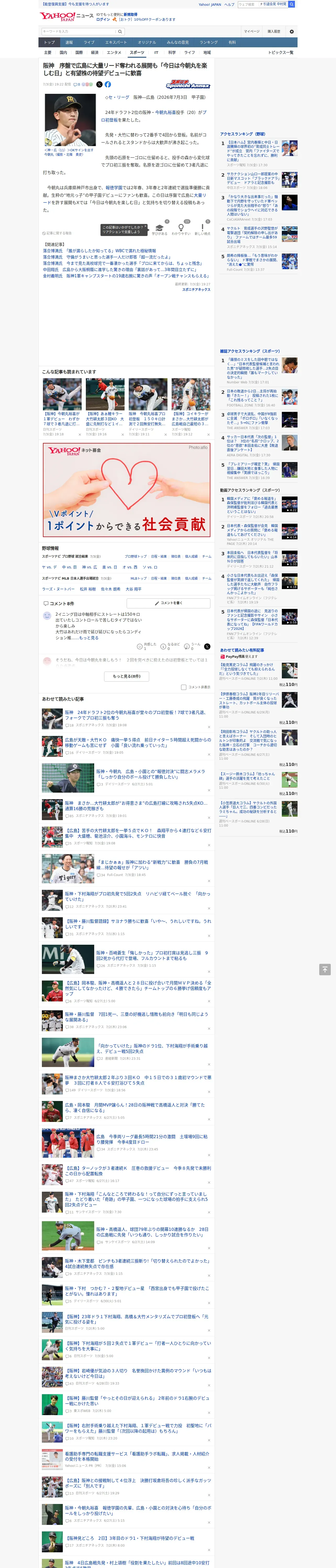Click the keyword search magnifier icon
336x1568 pixels.
point(120,32)
